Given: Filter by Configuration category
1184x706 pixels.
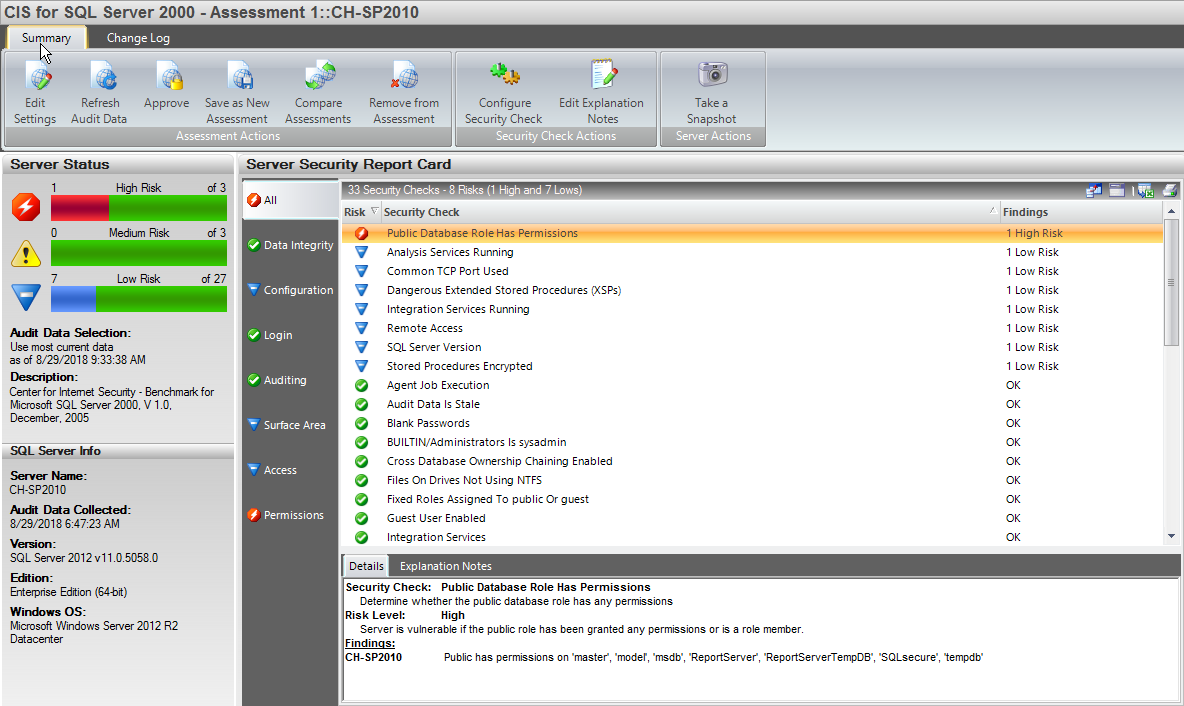Looking at the screenshot, I should 291,290.
